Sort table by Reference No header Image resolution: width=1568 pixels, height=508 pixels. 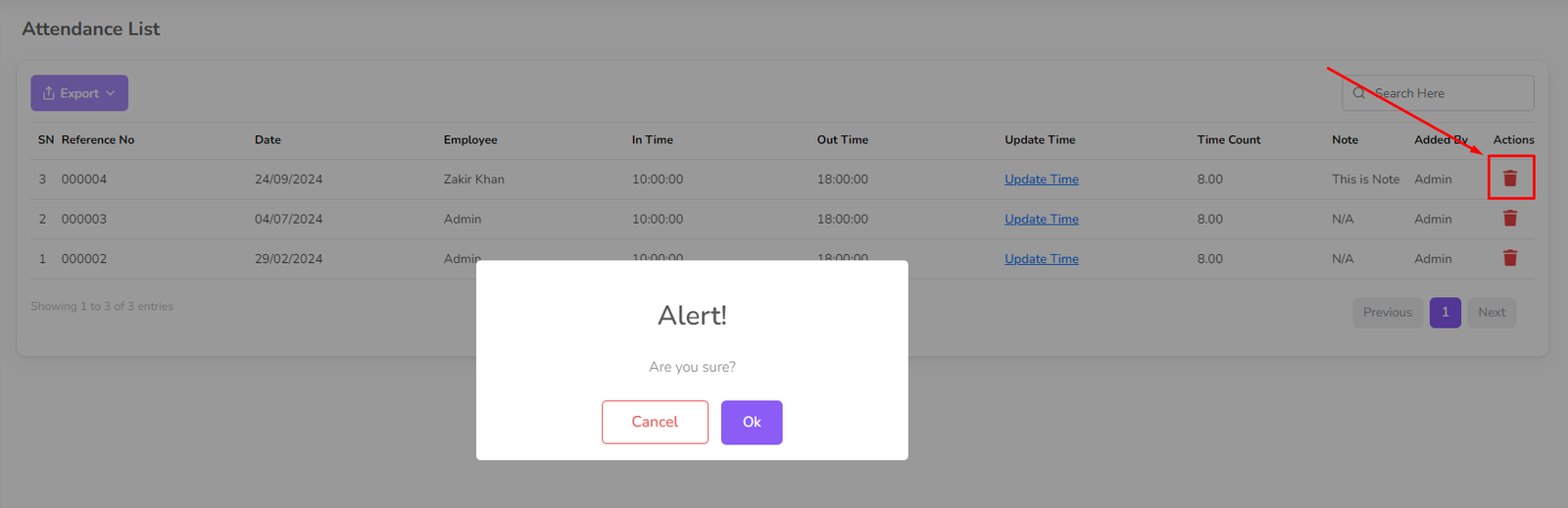98,140
